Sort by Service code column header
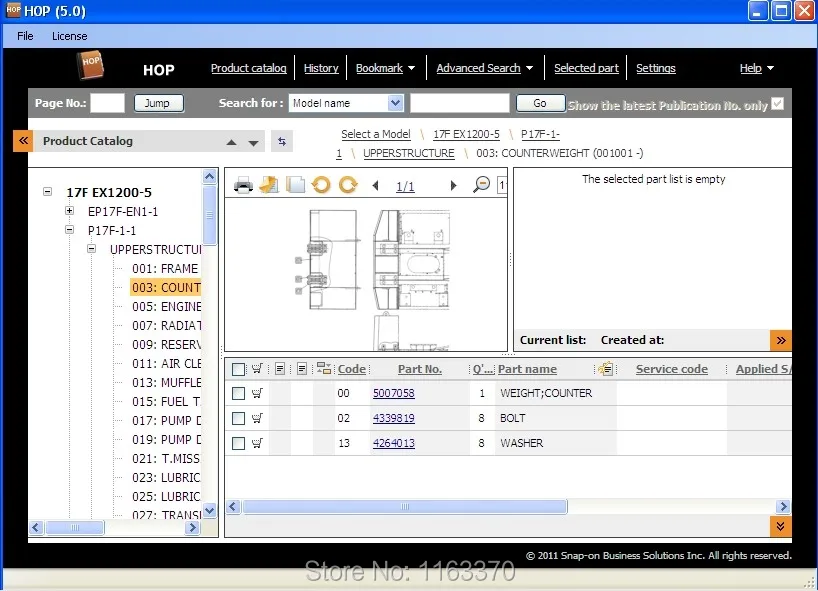 click(671, 369)
